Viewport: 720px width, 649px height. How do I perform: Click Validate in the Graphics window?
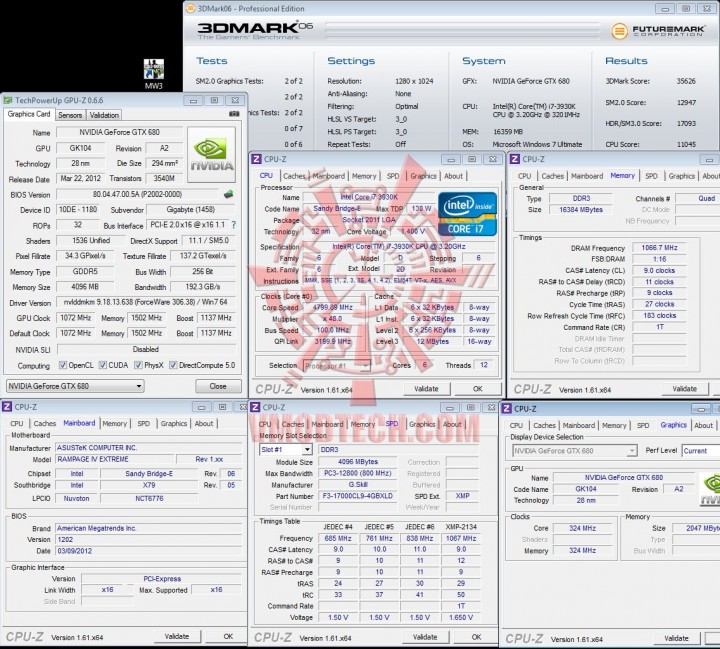click(677, 638)
